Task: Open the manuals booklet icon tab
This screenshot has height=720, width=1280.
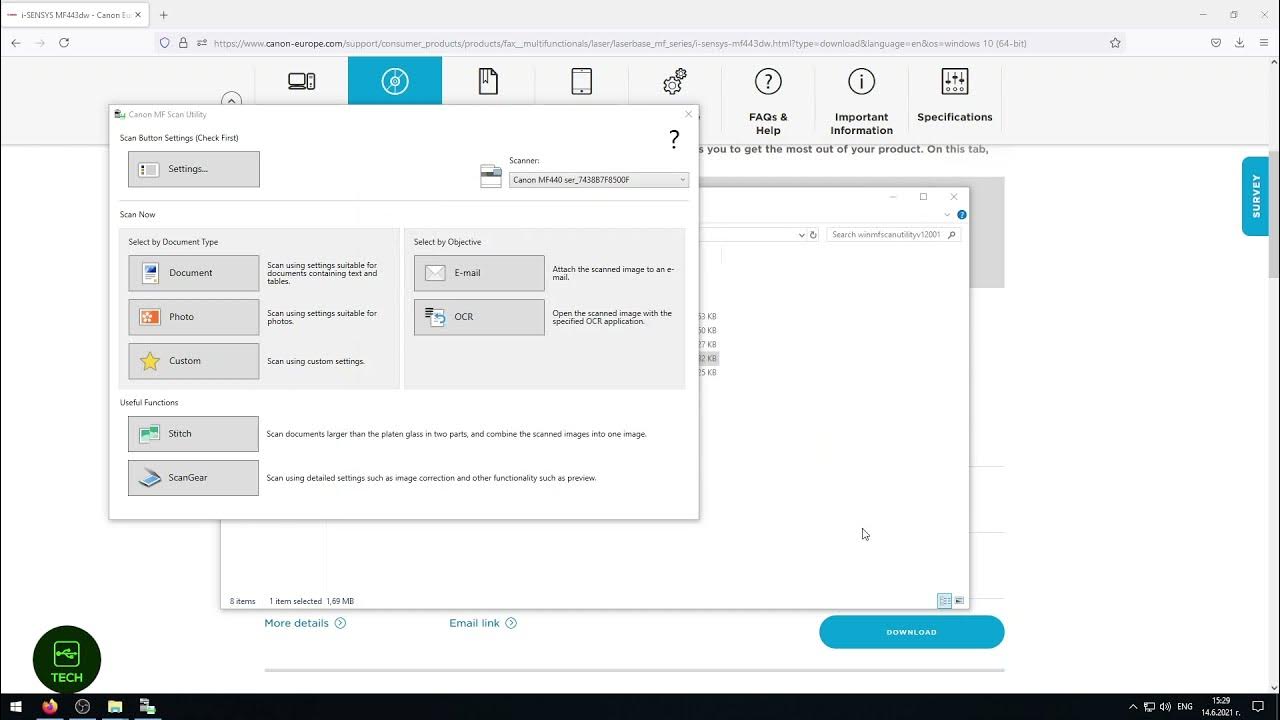Action: 488,81
